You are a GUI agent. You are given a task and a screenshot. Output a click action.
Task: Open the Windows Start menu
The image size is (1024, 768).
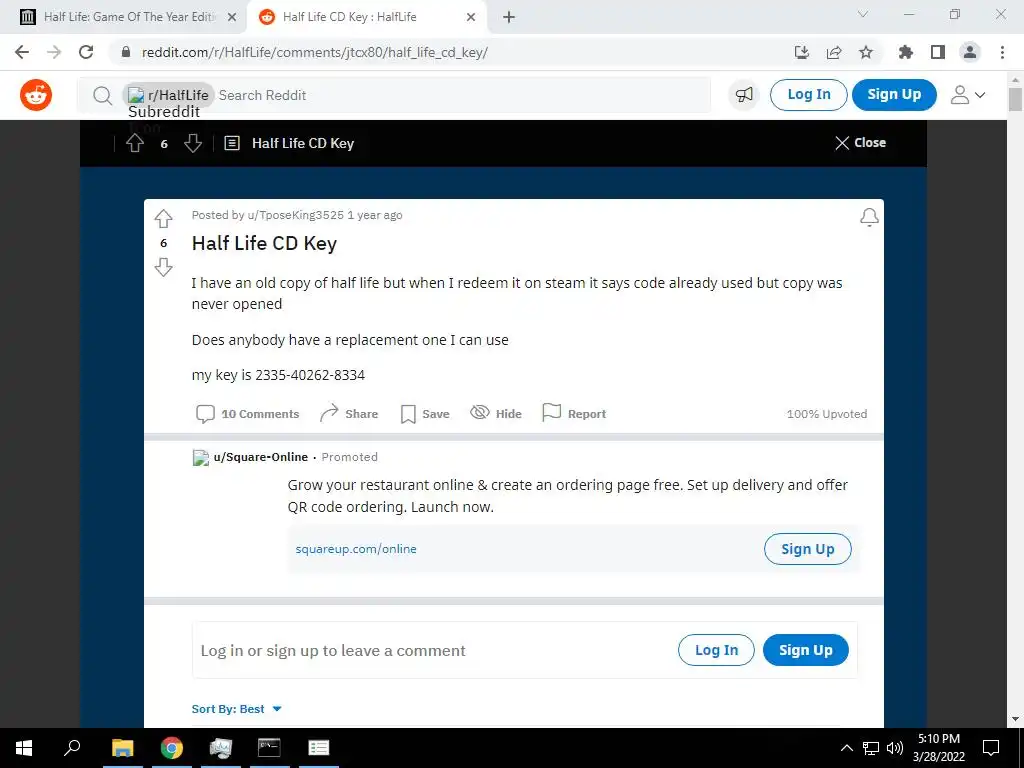(x=24, y=748)
